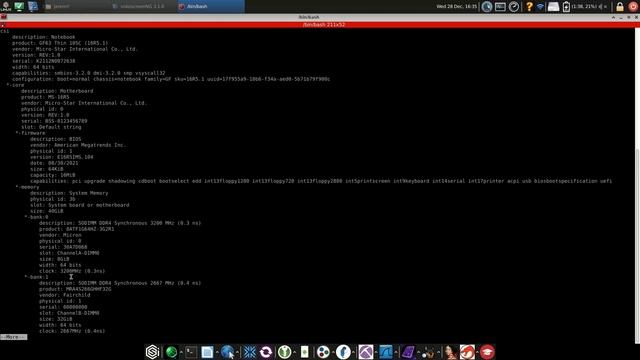This screenshot has width=640, height=360.
Task: Click 'slot: System board or motherboard' line
Action: coord(80,205)
